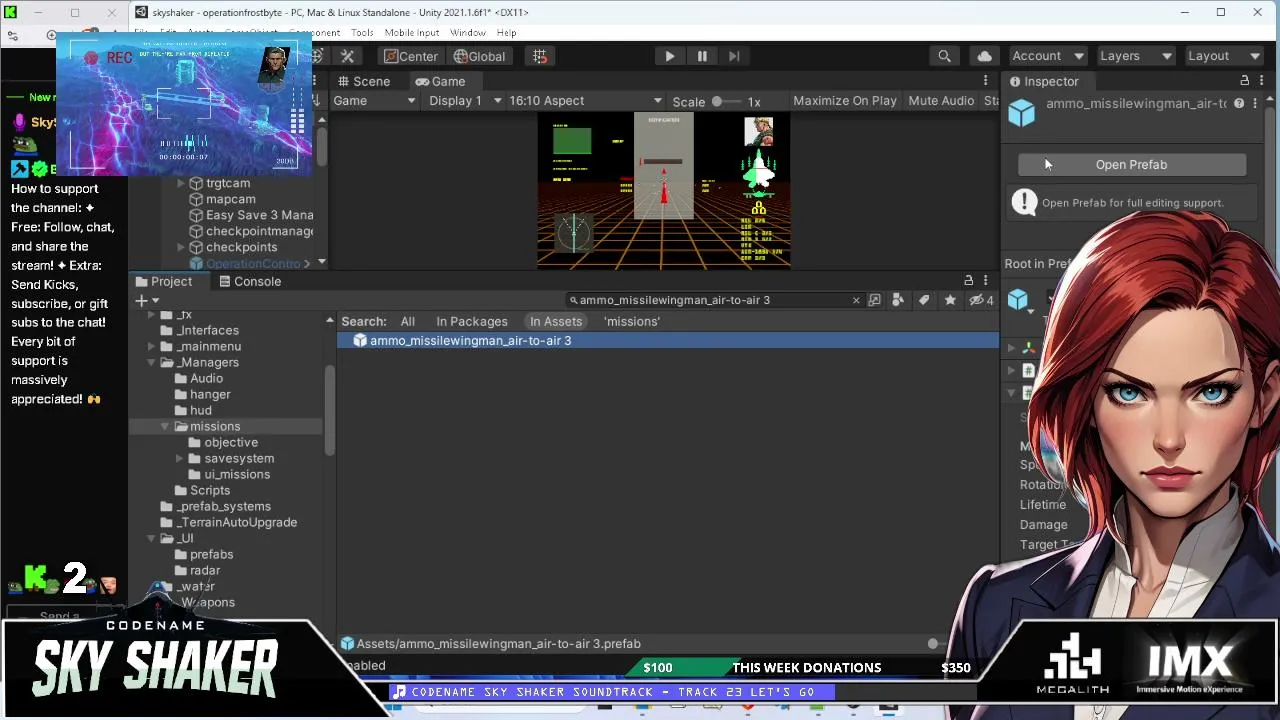Screen dimensions: 1280x720
Task: Advance one frame with the Step button
Action: tap(734, 56)
